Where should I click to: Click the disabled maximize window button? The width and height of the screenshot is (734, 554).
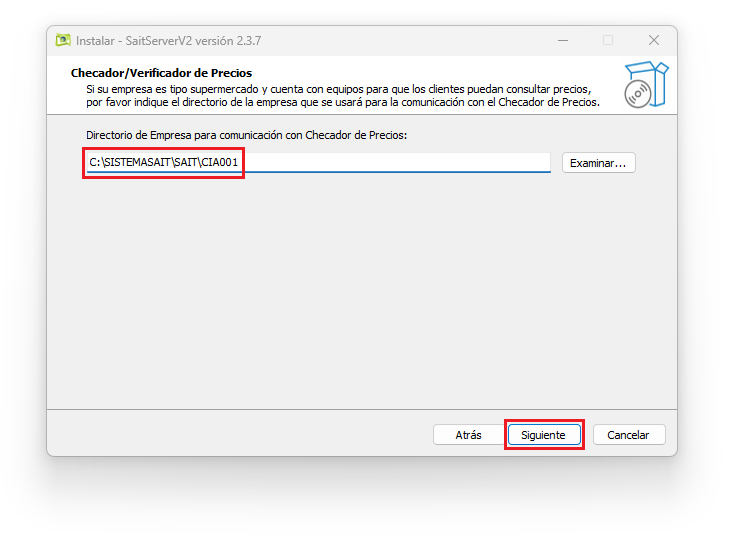point(608,40)
